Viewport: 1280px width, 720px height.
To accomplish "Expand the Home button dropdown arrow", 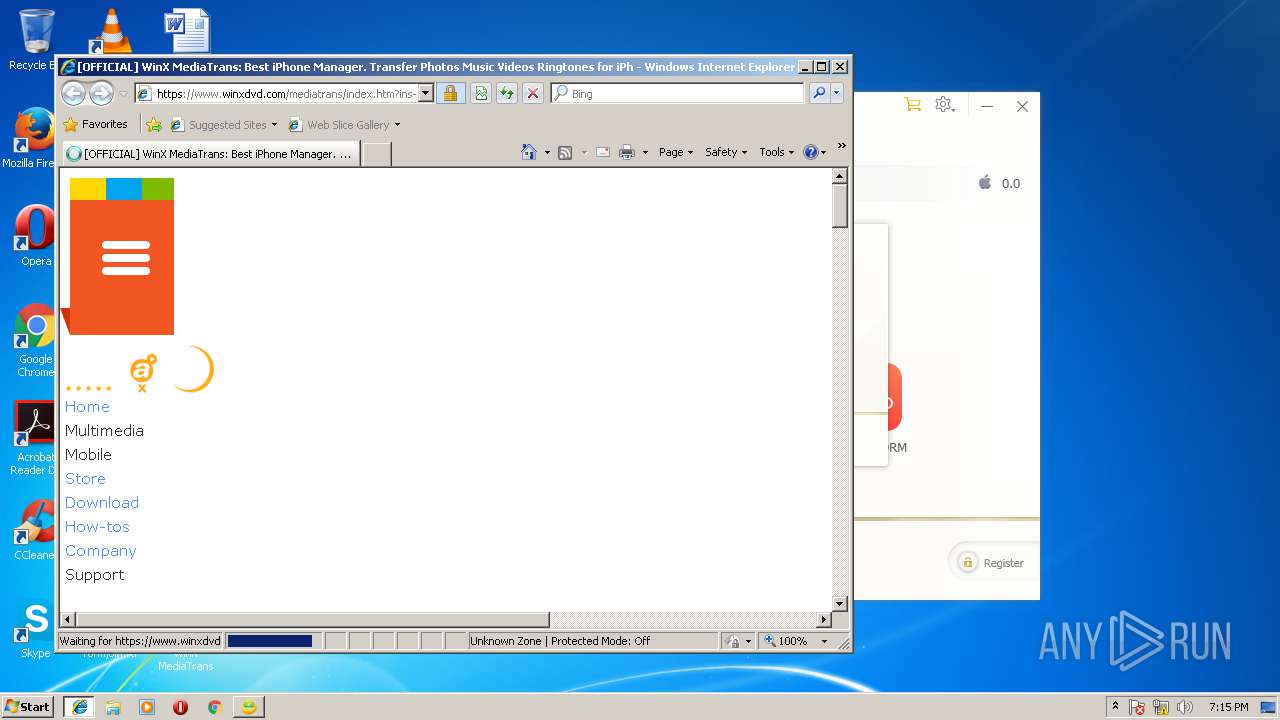I will (547, 153).
